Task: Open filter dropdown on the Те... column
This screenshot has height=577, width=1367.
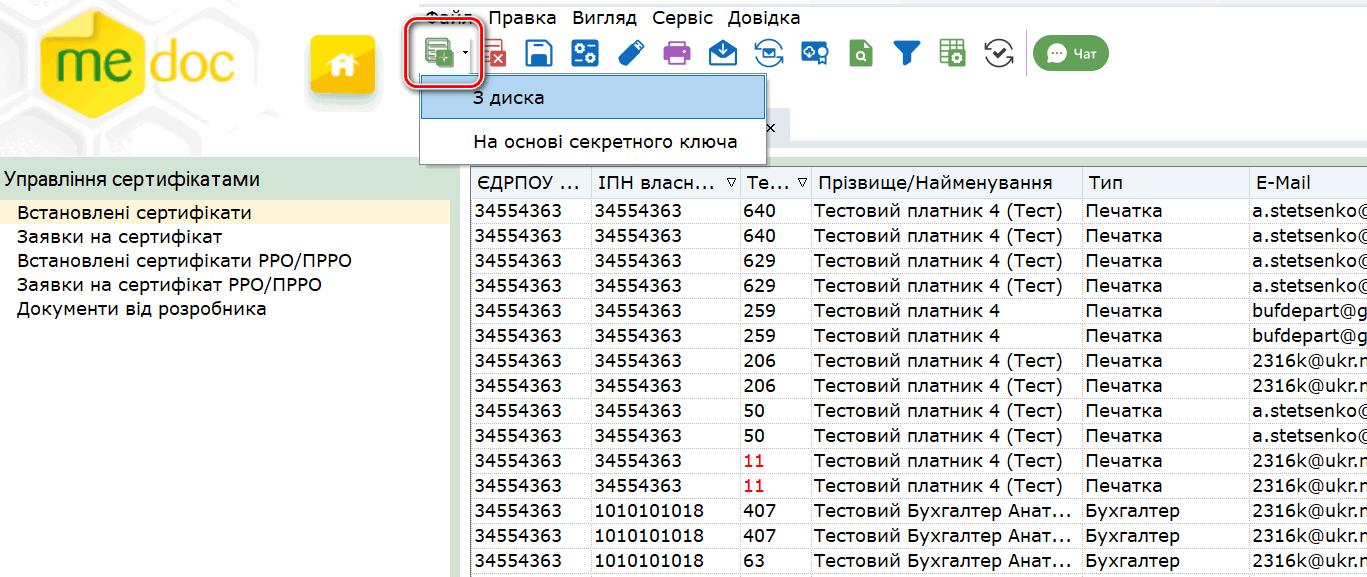Action: pyautogui.click(x=802, y=183)
